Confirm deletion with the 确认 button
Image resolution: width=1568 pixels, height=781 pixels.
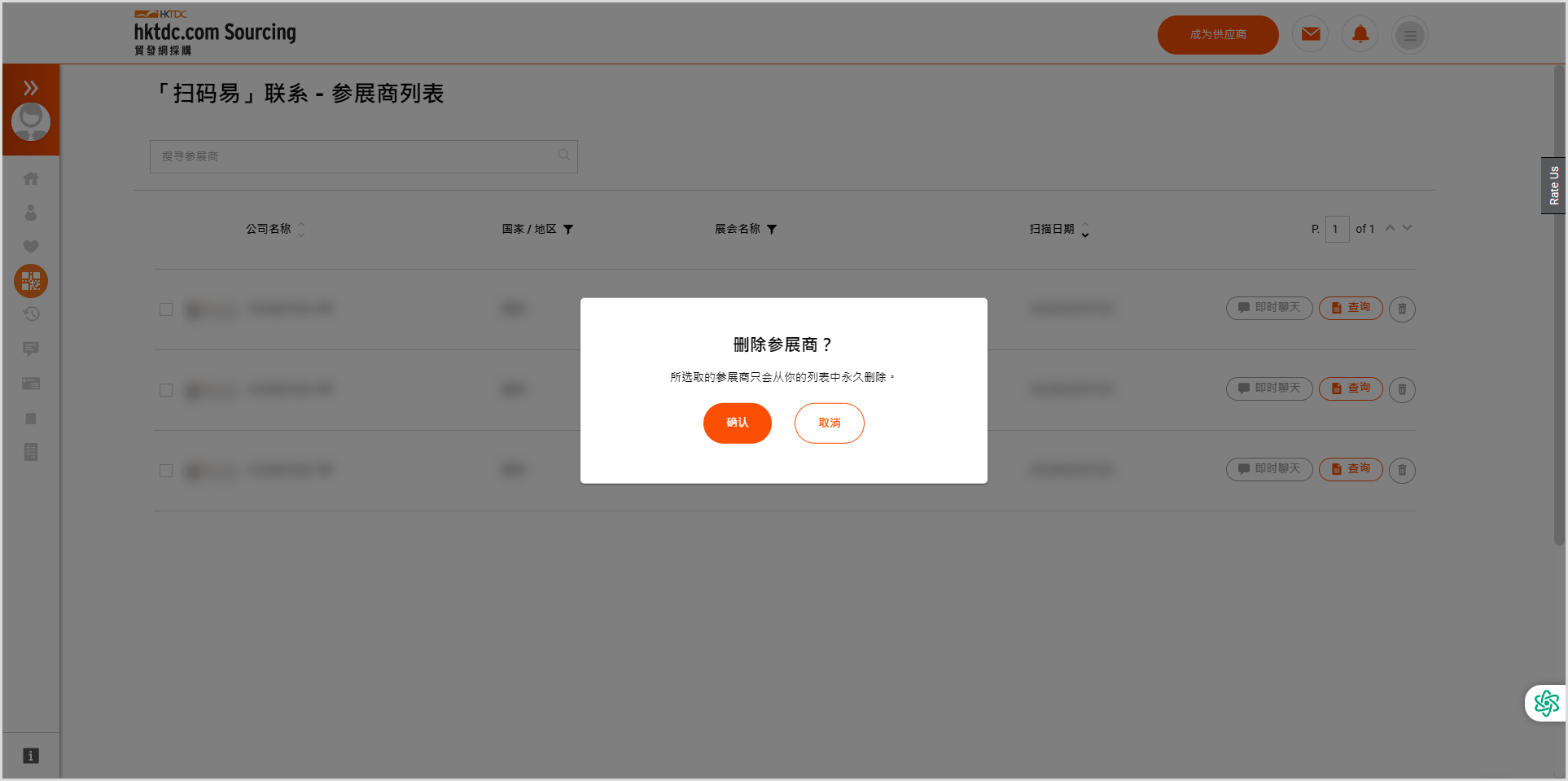pyautogui.click(x=737, y=423)
